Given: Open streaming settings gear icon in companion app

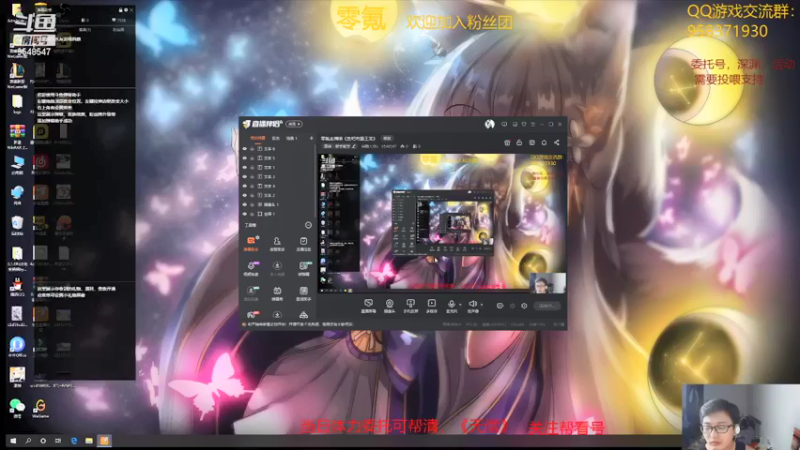Looking at the screenshot, I should pos(524,306).
